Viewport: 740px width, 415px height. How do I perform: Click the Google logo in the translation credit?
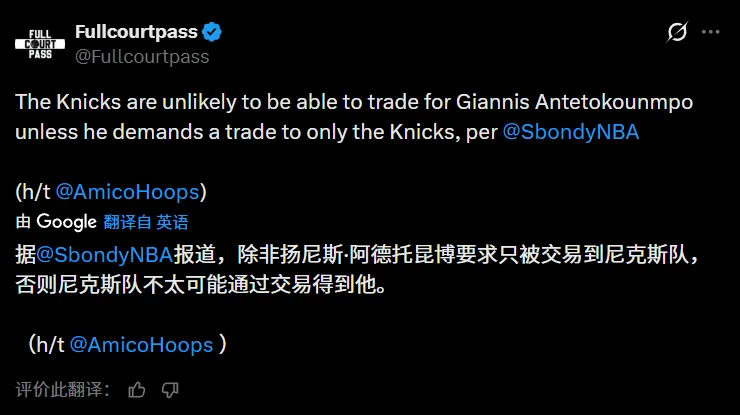coord(66,221)
